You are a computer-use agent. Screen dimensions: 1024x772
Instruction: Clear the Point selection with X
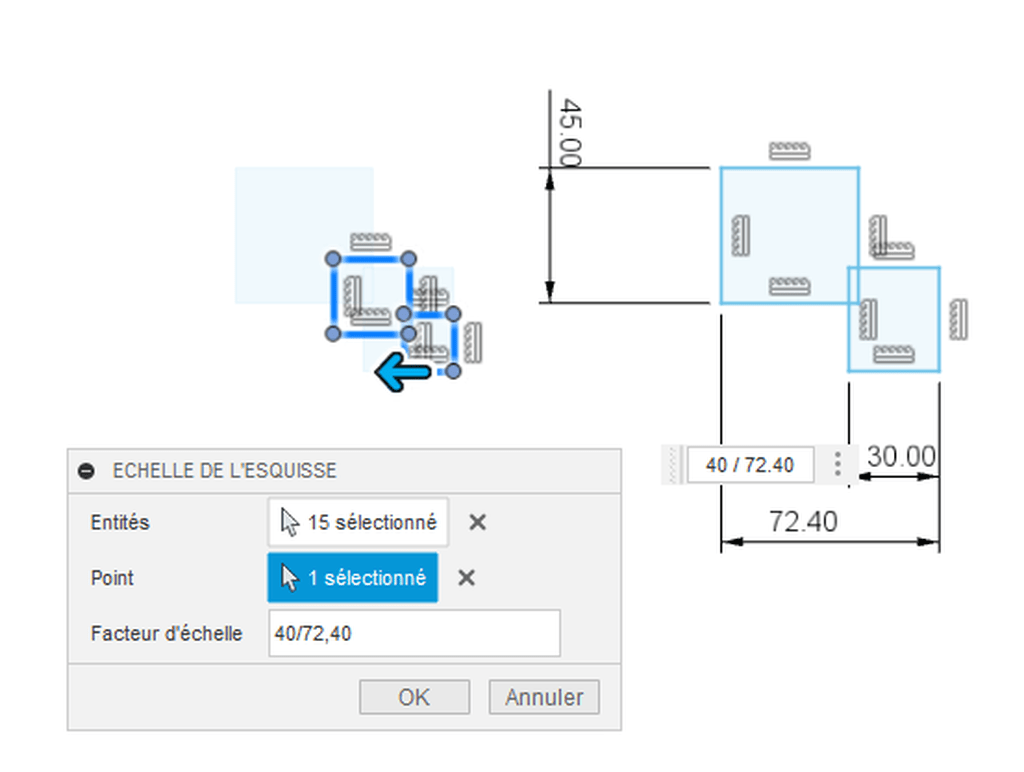coord(466,577)
